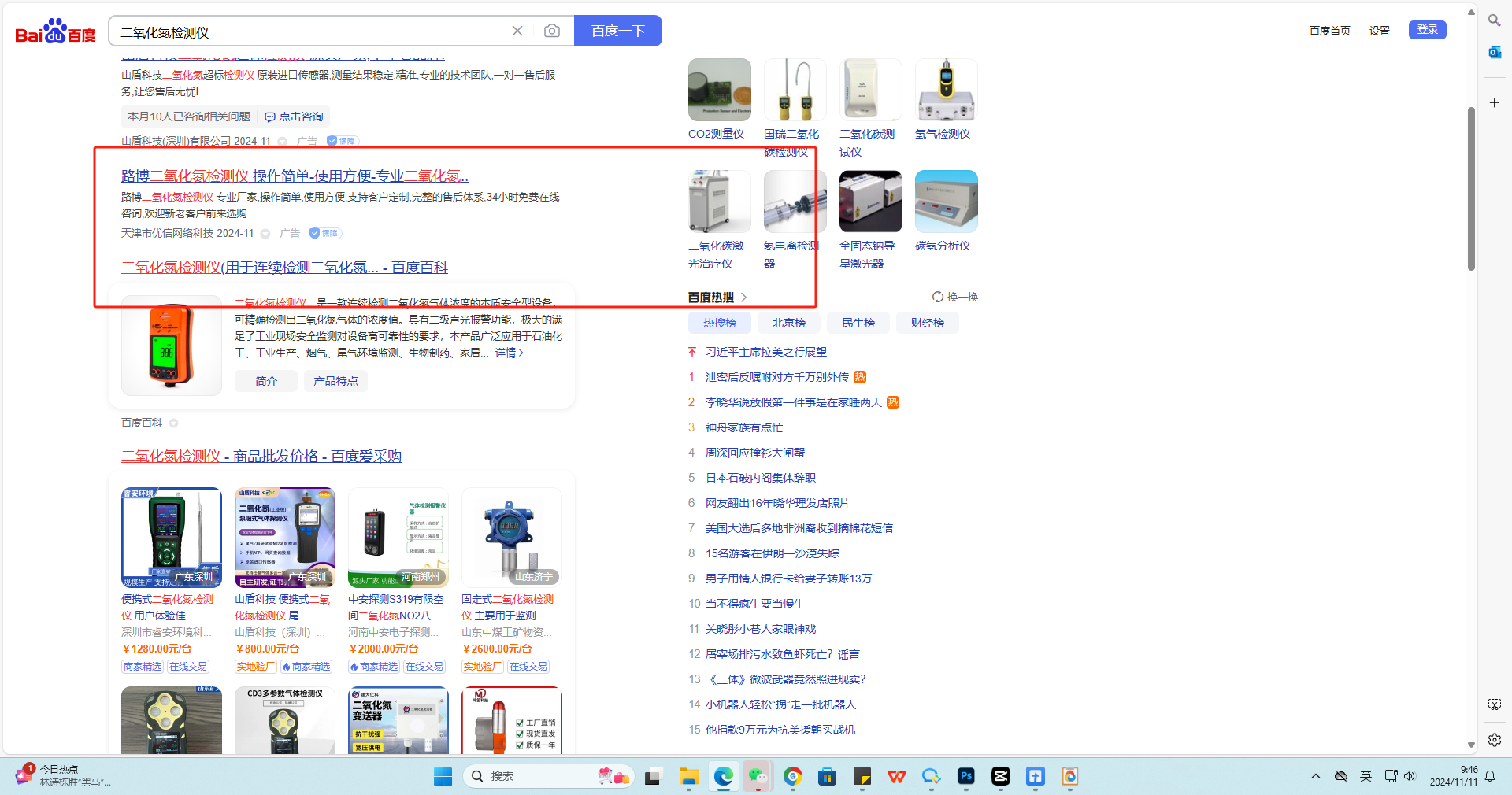Open sidebar settings gear icon
Screen dimensions: 1512x795
tap(1494, 740)
